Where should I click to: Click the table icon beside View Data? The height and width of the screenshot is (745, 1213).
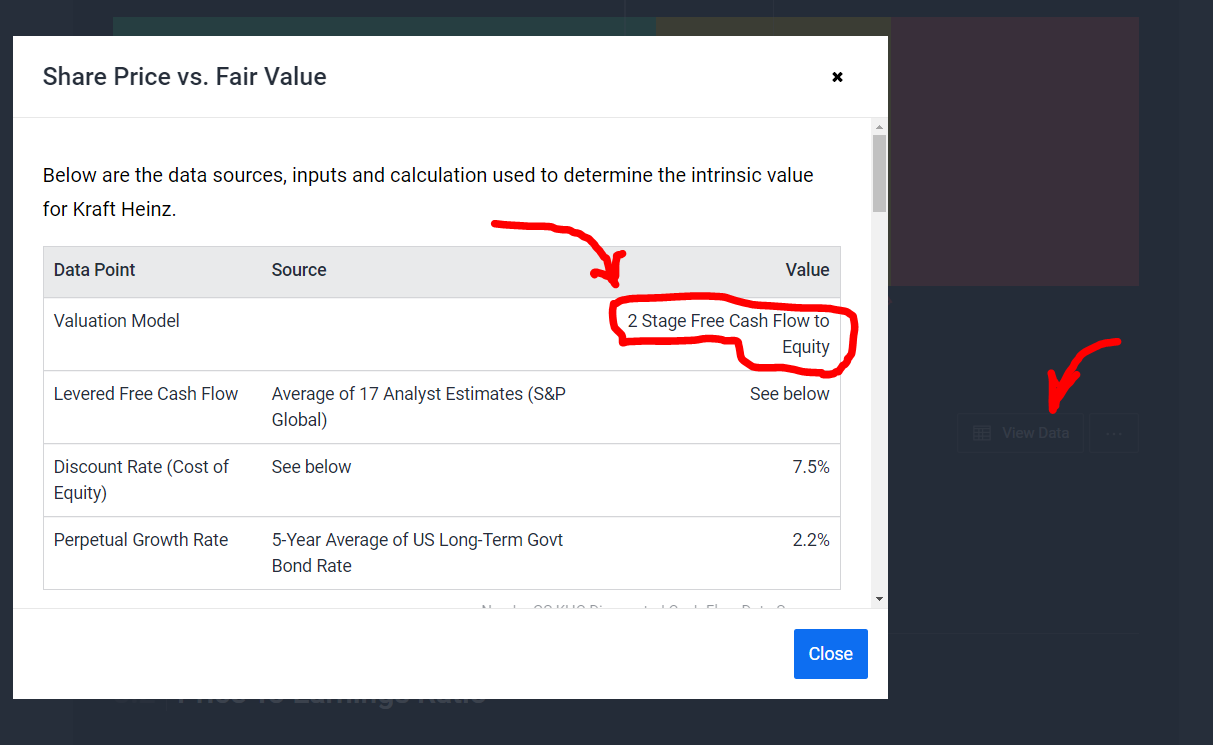982,433
